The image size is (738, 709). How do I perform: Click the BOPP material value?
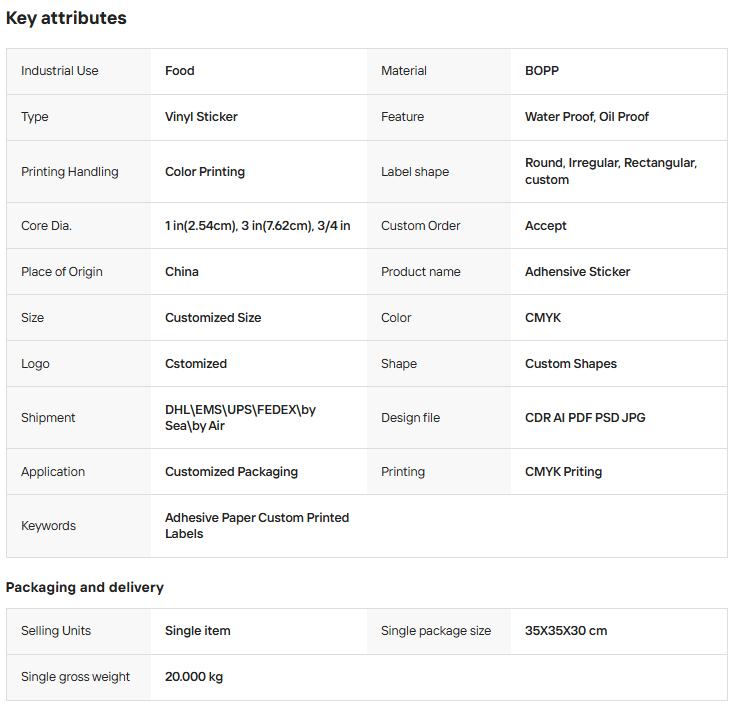(542, 71)
